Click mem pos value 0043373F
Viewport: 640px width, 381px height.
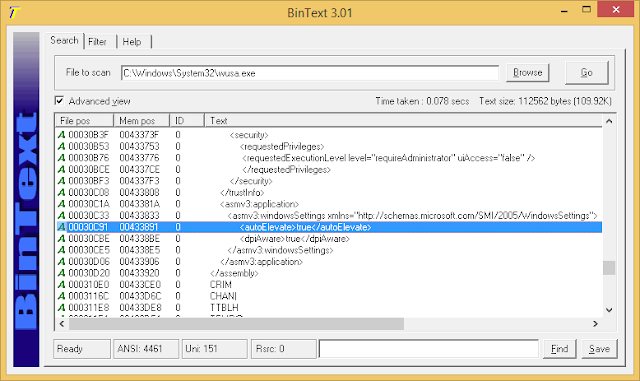point(139,135)
